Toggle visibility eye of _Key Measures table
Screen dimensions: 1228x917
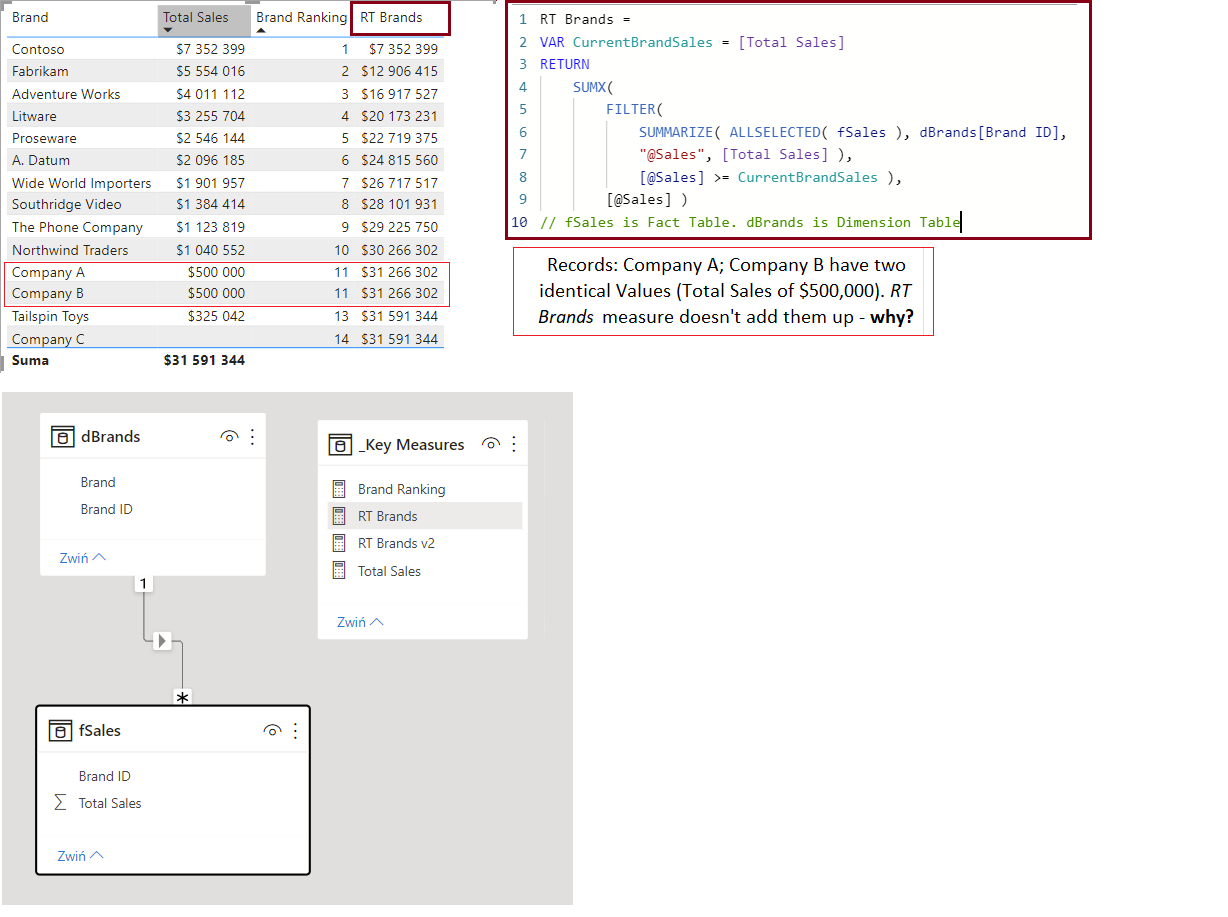pos(490,444)
